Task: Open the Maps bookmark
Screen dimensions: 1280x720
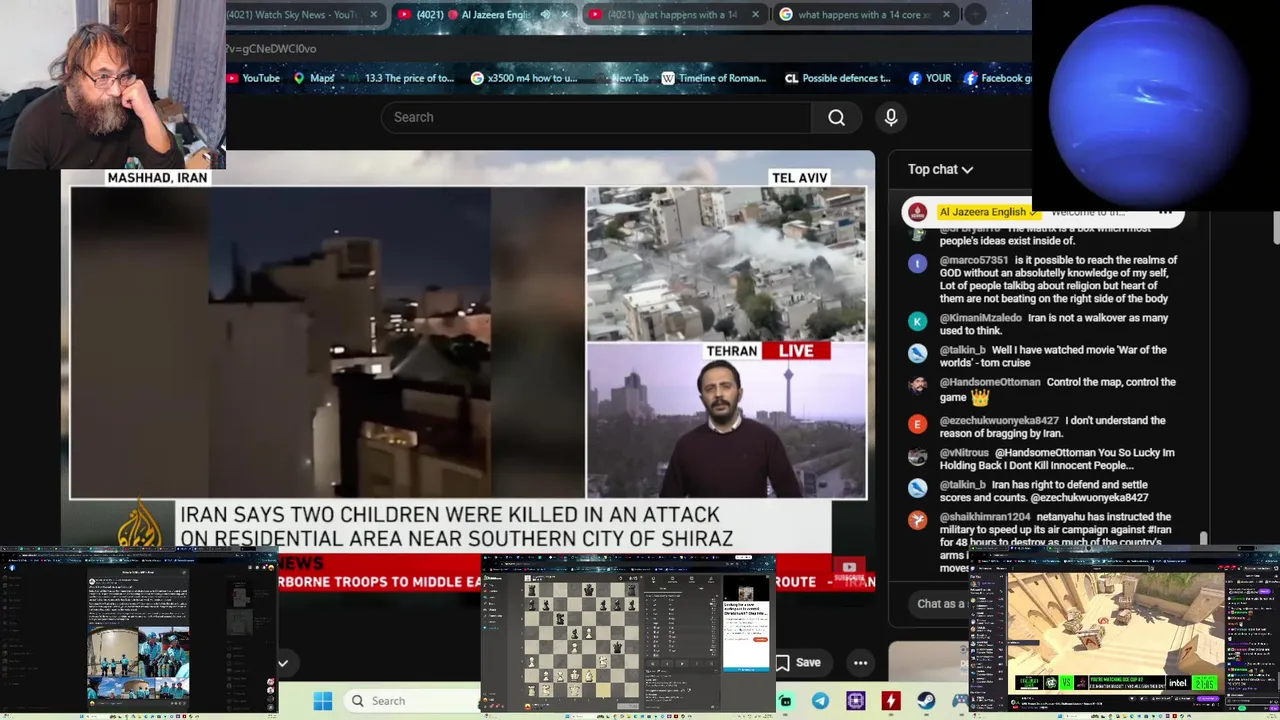Action: [x=314, y=78]
